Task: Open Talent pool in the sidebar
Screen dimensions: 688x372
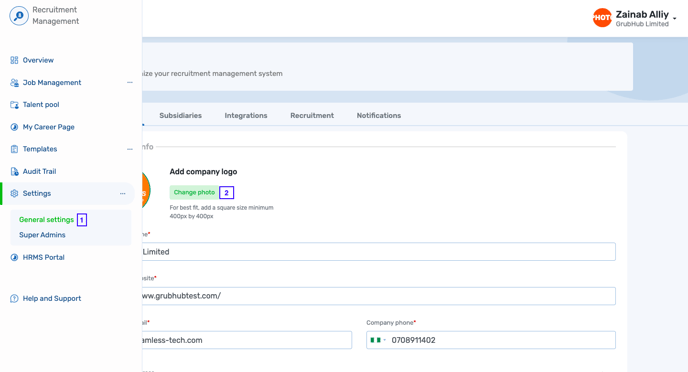Action: 41,104
